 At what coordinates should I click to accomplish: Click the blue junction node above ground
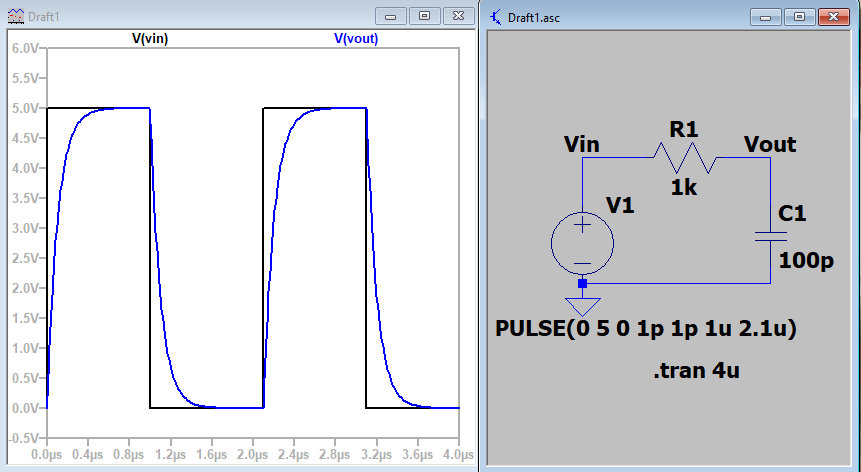click(x=582, y=283)
